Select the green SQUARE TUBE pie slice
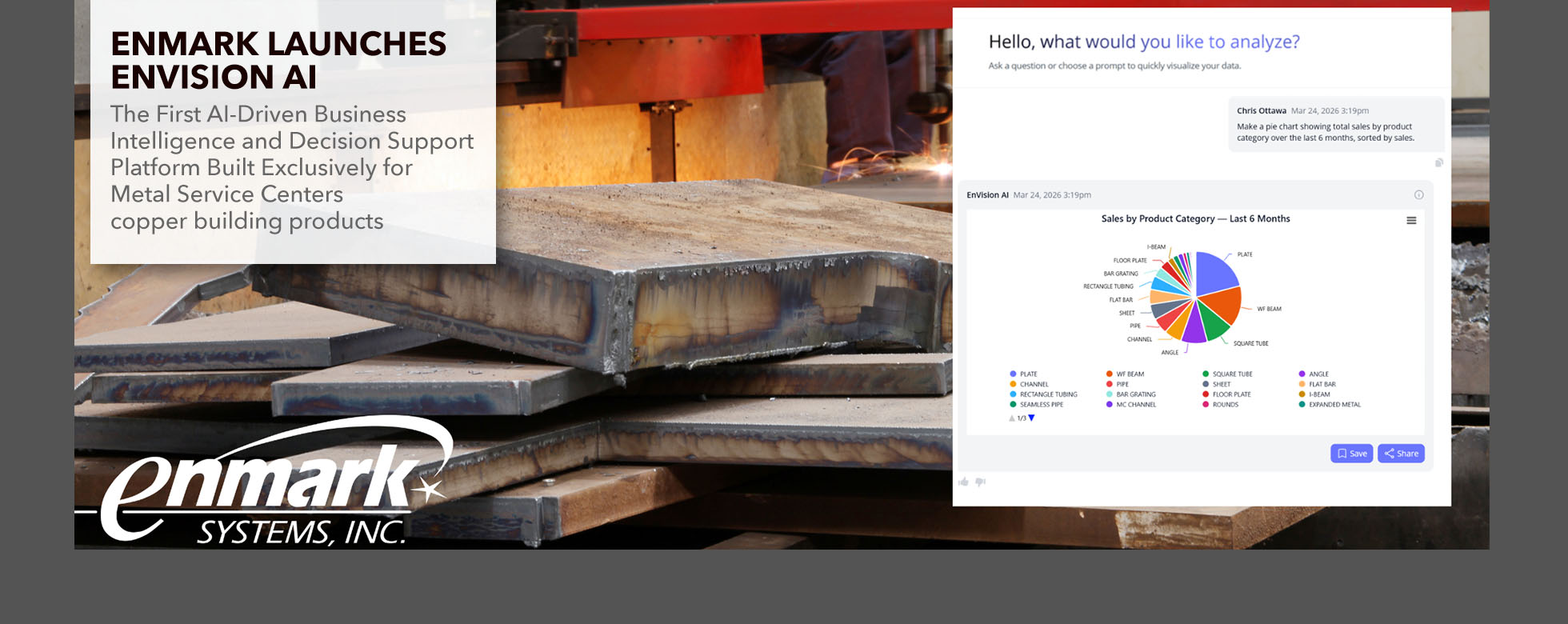 [1211, 322]
